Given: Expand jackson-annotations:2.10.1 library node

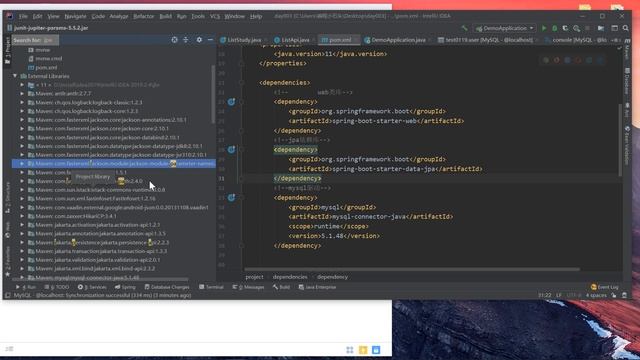Looking at the screenshot, I should [x=22, y=120].
